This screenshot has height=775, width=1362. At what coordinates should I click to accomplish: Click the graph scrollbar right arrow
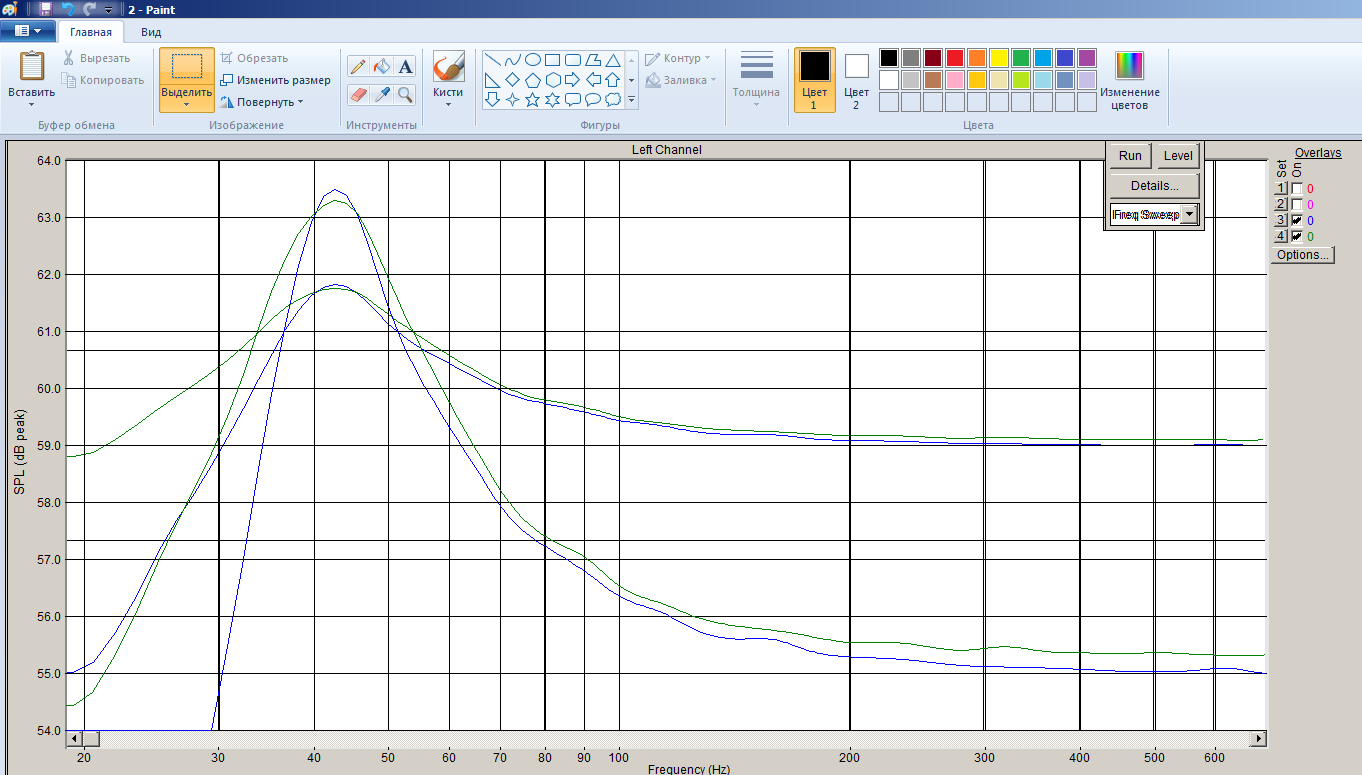[1259, 738]
